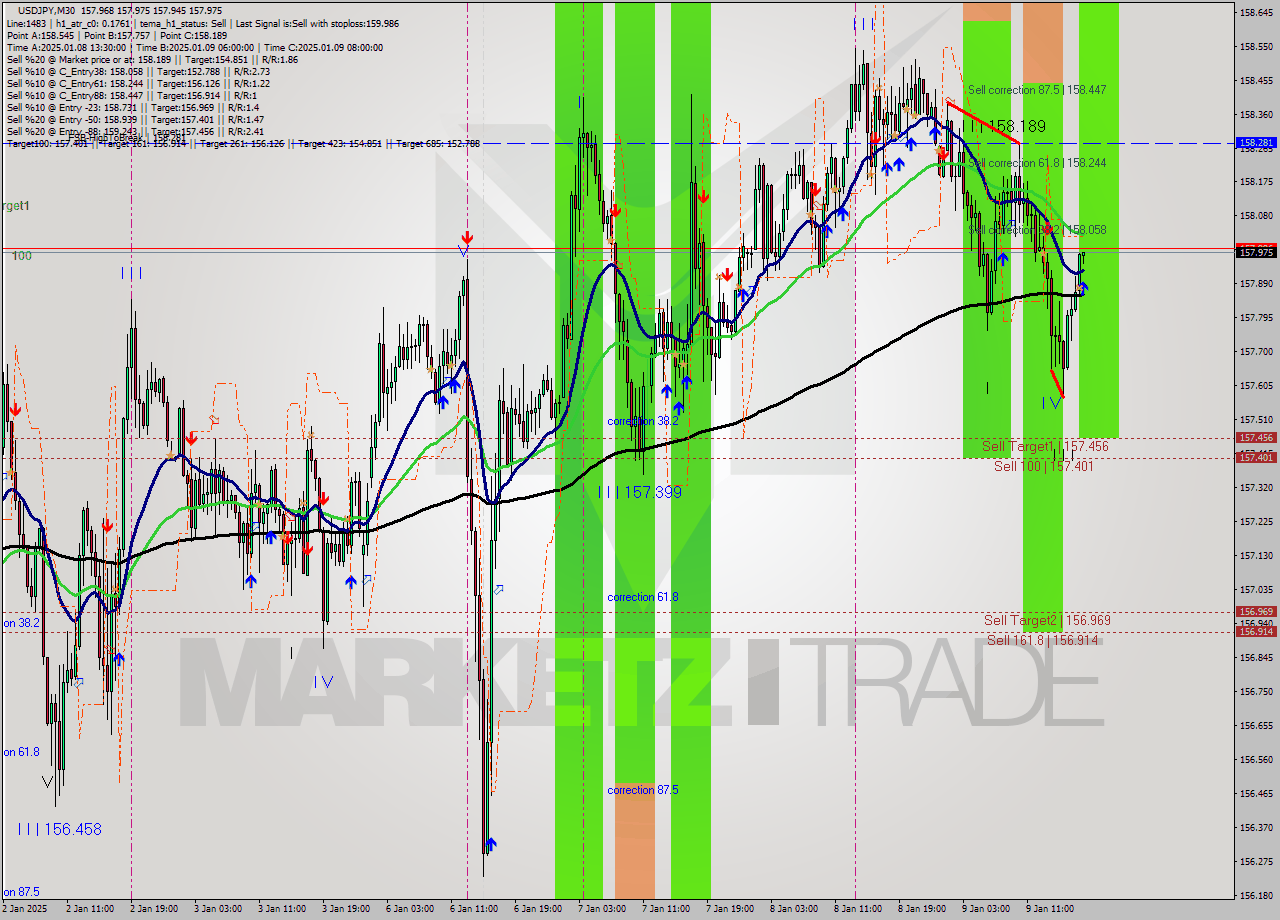The width and height of the screenshot is (1280, 920).
Task: Click the 'Sell Target1 | 157.456' label
Action: (x=1045, y=446)
